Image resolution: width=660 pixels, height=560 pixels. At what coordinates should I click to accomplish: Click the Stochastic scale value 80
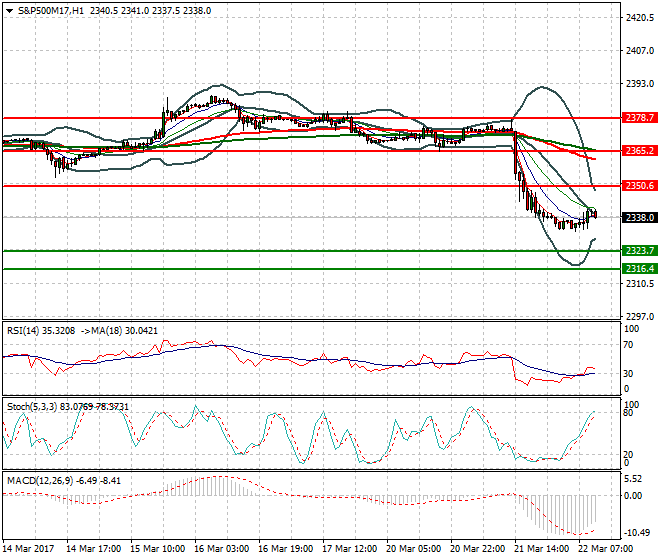coord(628,413)
